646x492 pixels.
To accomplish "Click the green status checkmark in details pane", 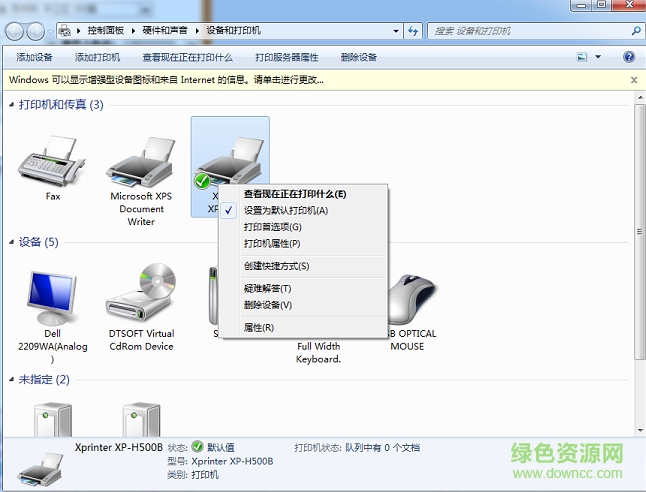I will coord(197,447).
